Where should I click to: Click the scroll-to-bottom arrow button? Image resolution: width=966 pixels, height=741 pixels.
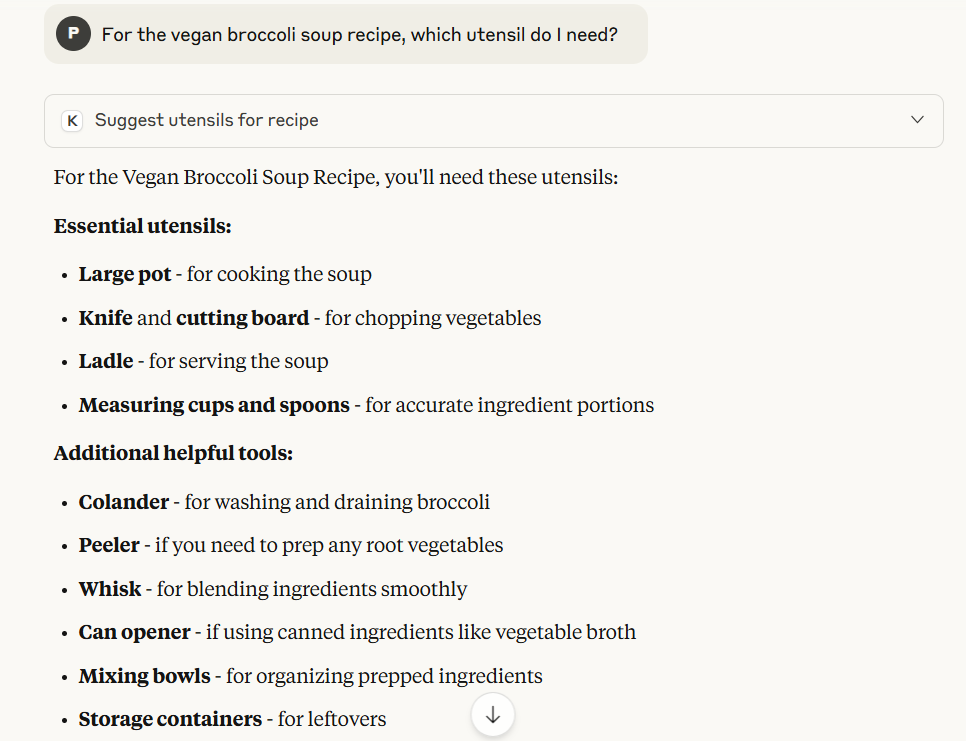click(x=493, y=715)
